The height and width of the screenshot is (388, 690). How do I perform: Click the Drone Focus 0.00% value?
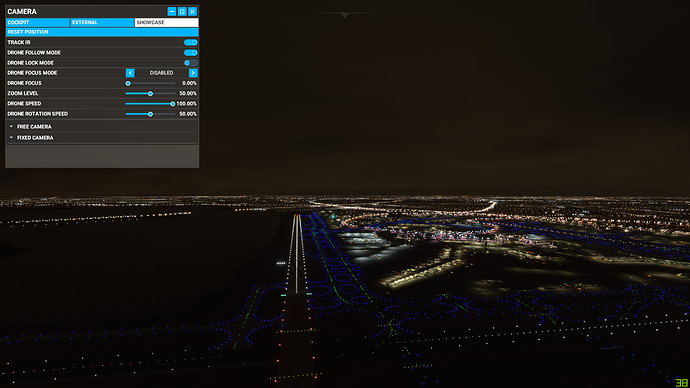click(189, 83)
